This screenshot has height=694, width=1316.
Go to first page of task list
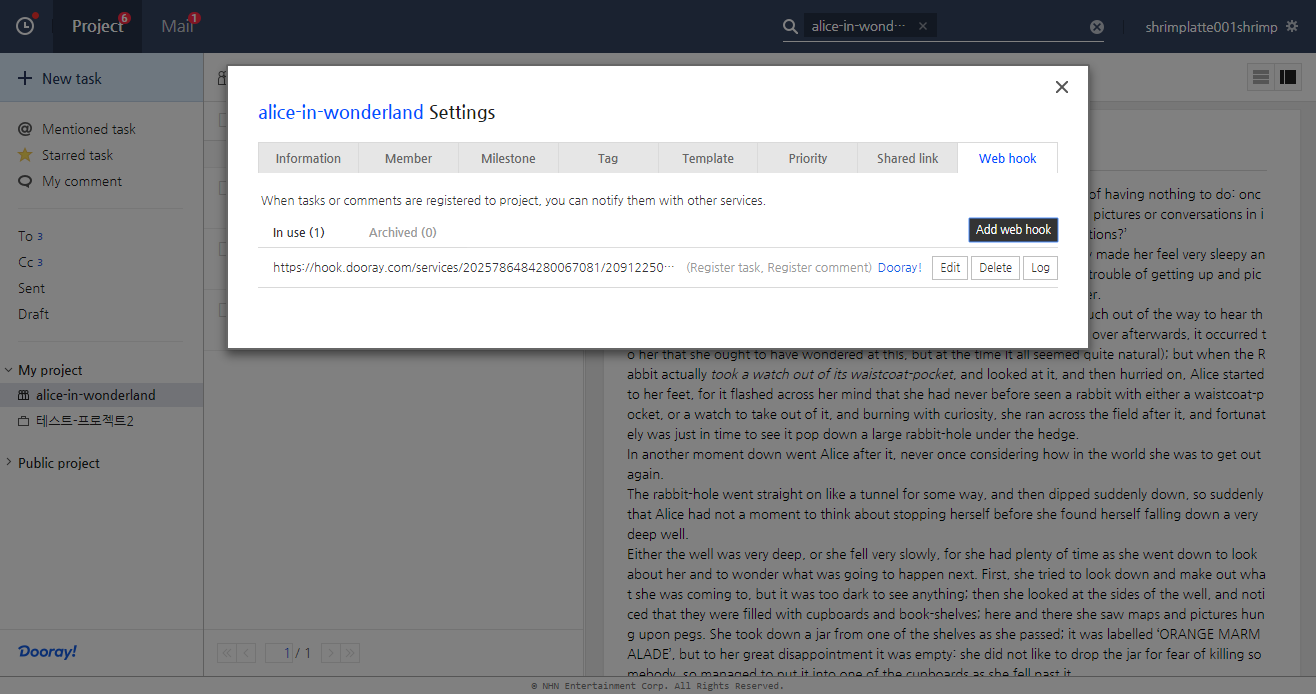[227, 653]
